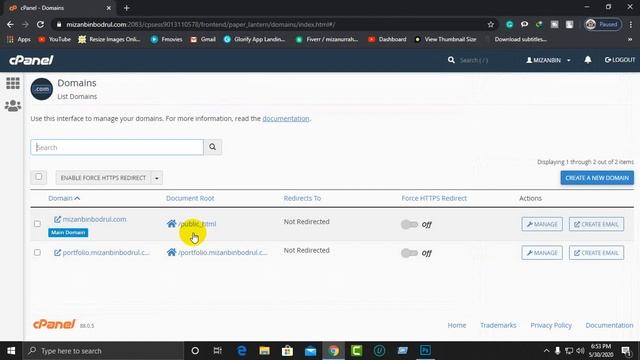The image size is (640, 360).
Task: Open new browser tab
Action: point(127,8)
